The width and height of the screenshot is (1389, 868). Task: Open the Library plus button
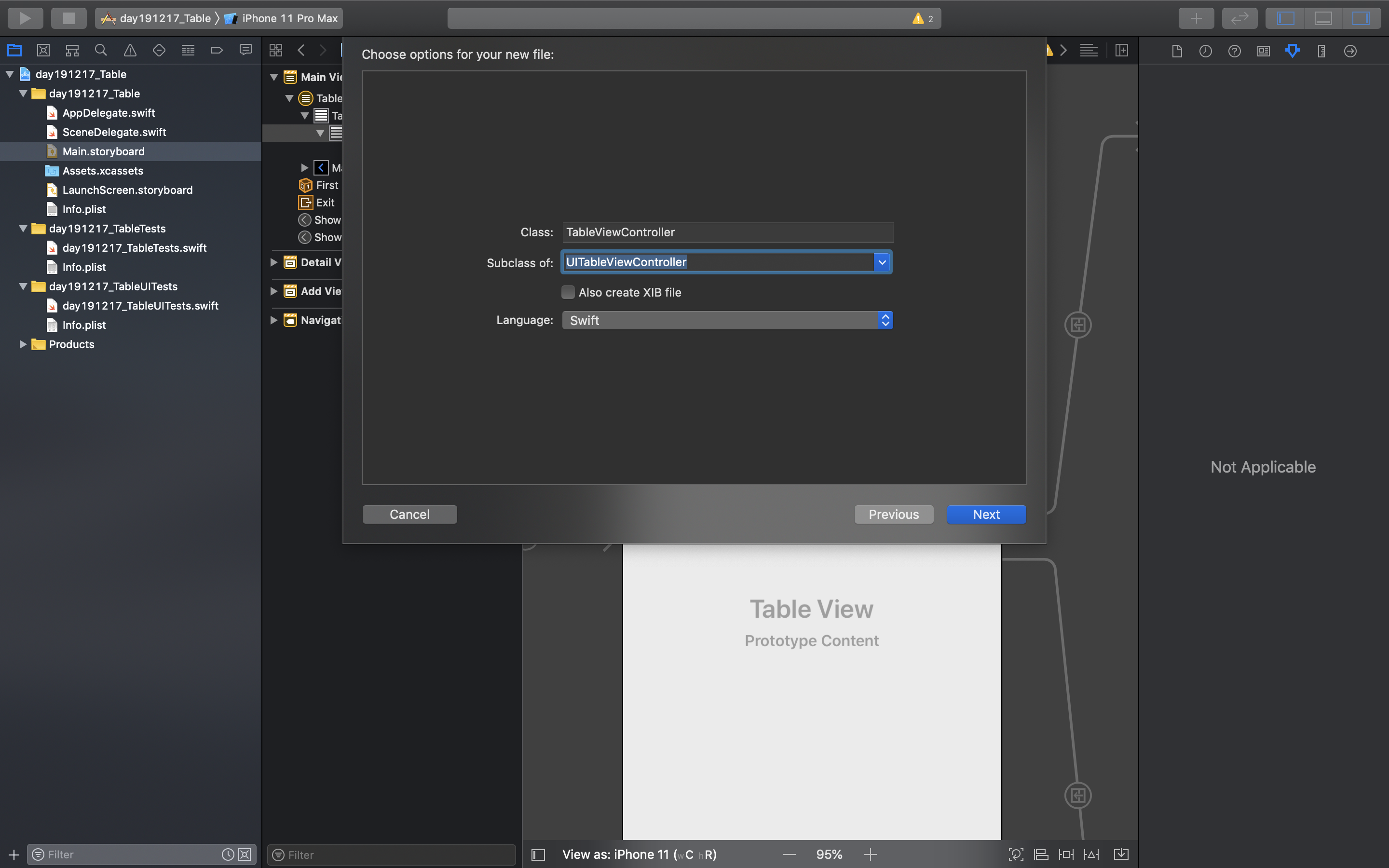1196,18
